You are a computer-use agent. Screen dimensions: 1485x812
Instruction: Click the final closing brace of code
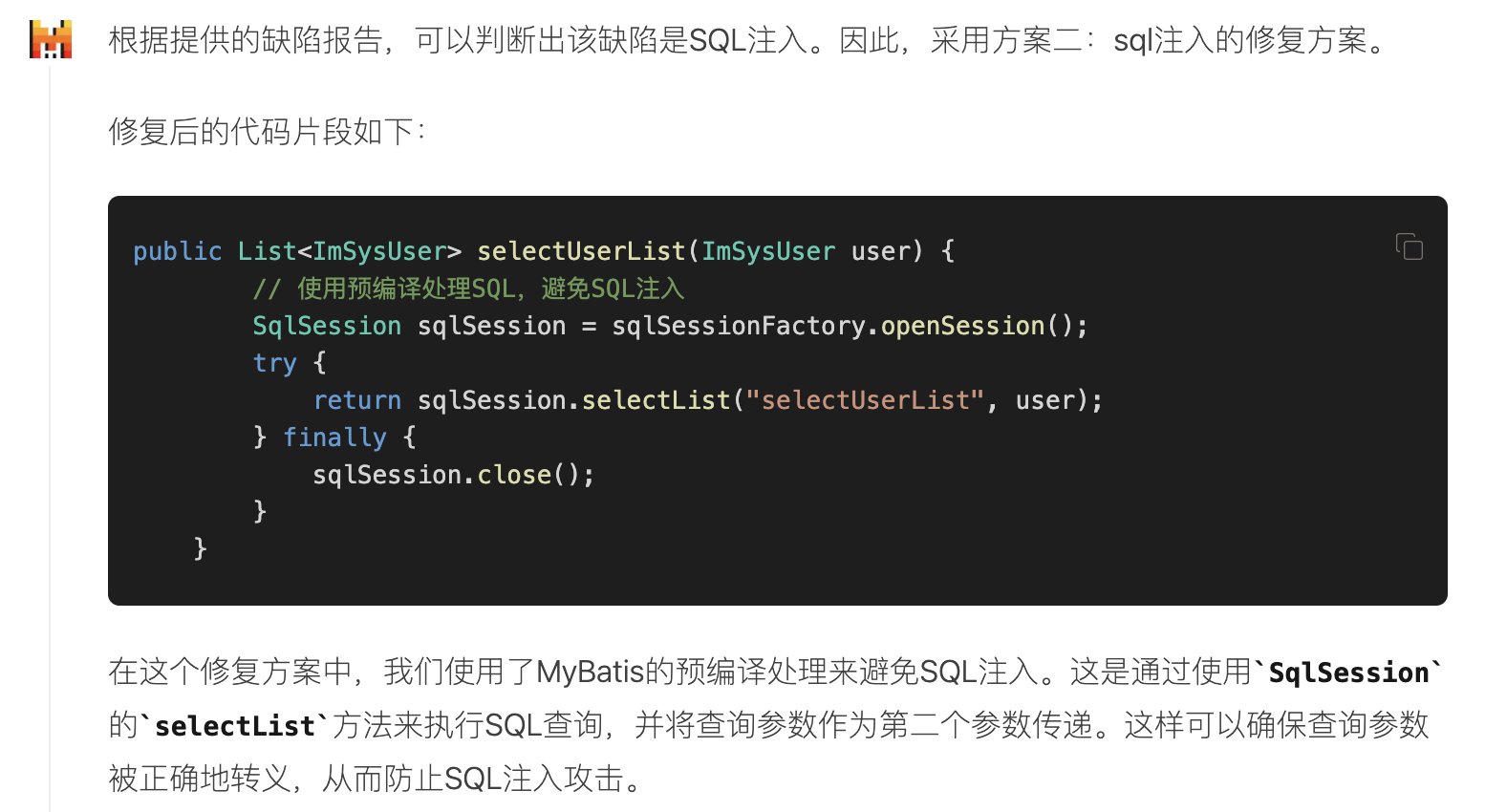[x=200, y=548]
